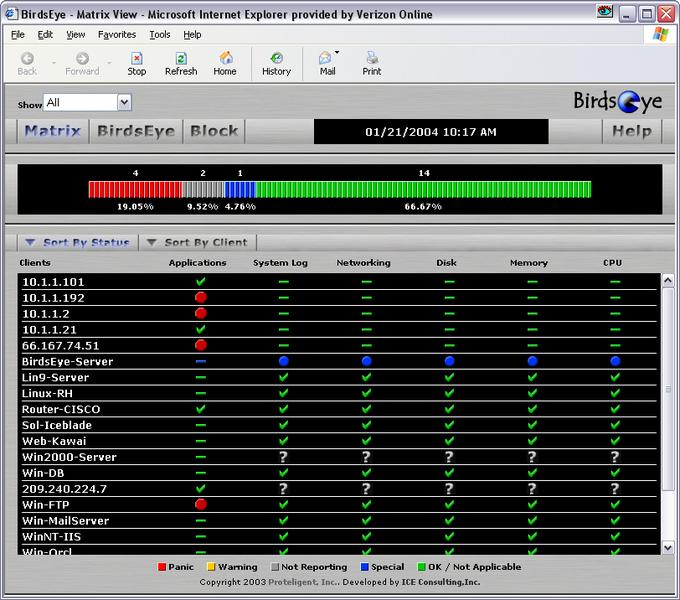Click the Forward arrow toolbar icon
Viewport: 680px width, 600px height.
82,58
